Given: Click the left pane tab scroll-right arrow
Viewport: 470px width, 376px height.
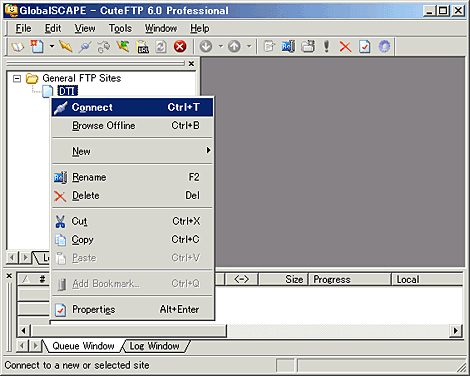Looking at the screenshot, I should pos(25,257).
